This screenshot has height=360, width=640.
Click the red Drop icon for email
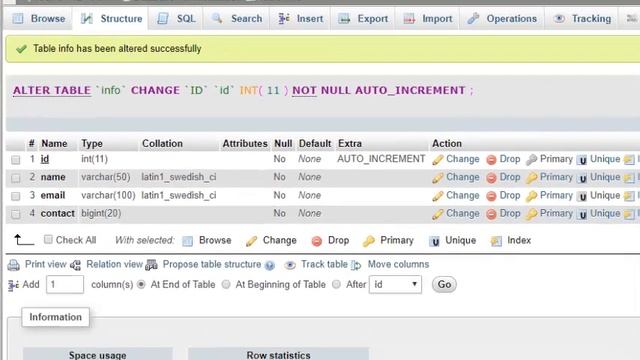point(491,196)
